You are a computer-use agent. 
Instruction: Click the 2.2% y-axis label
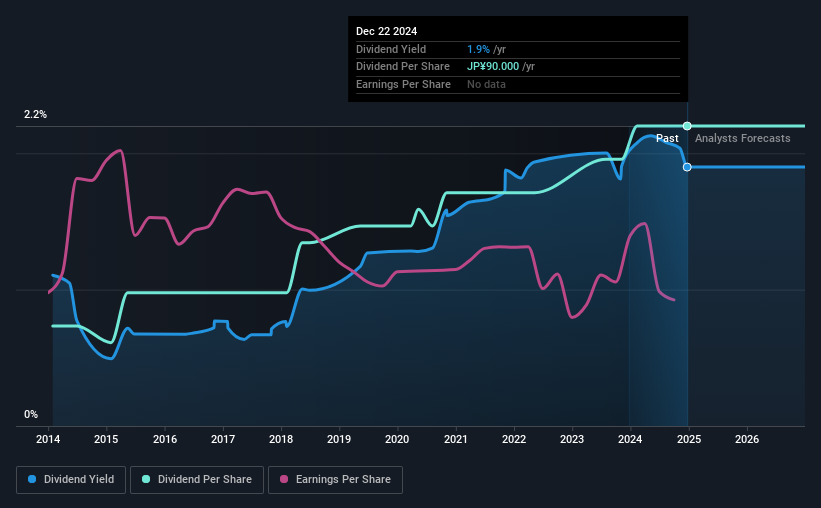35,114
